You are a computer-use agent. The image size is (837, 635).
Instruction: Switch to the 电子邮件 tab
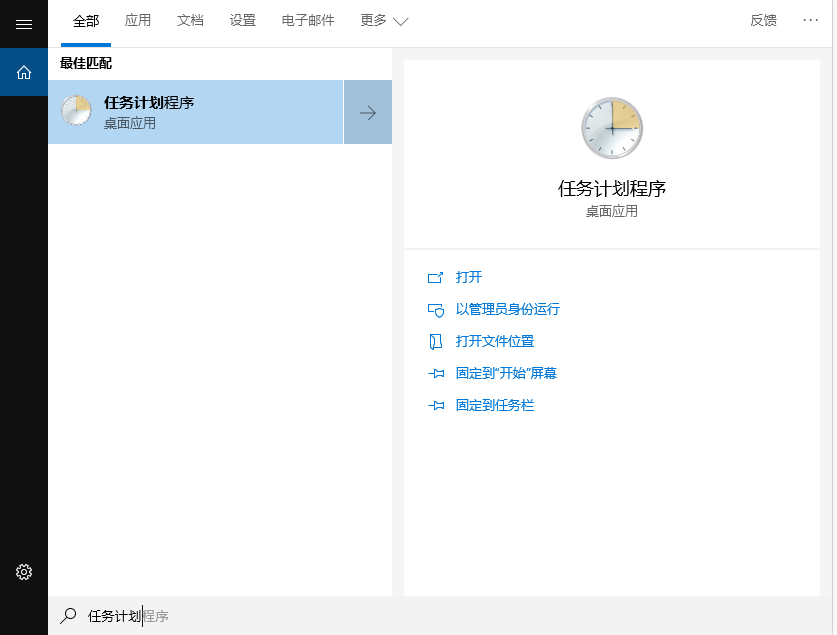click(308, 21)
